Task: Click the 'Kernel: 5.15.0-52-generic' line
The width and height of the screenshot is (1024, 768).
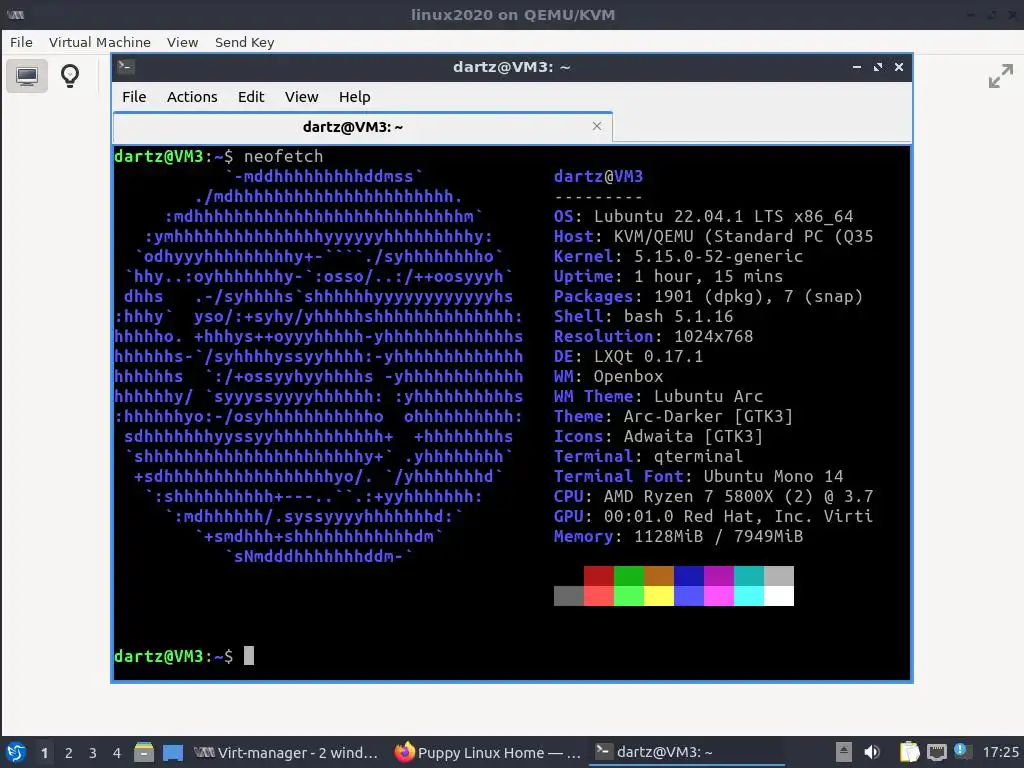Action: click(678, 256)
